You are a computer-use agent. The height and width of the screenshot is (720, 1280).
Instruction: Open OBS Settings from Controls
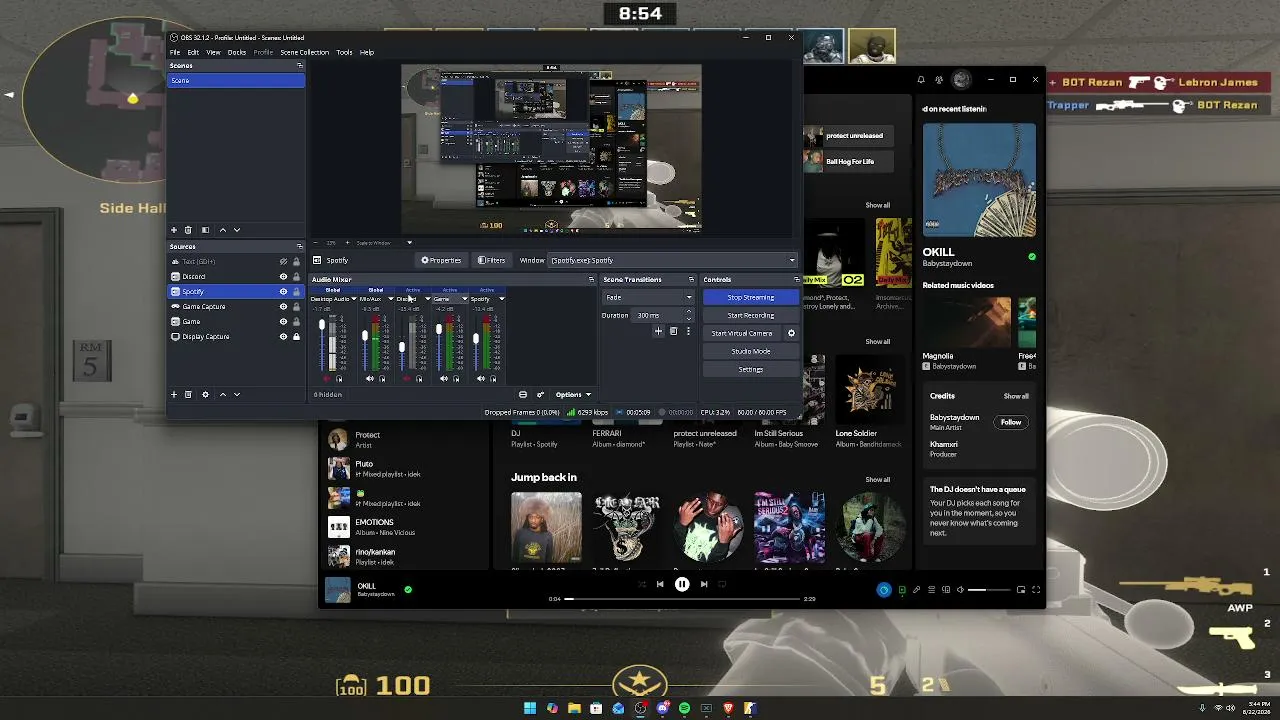751,369
